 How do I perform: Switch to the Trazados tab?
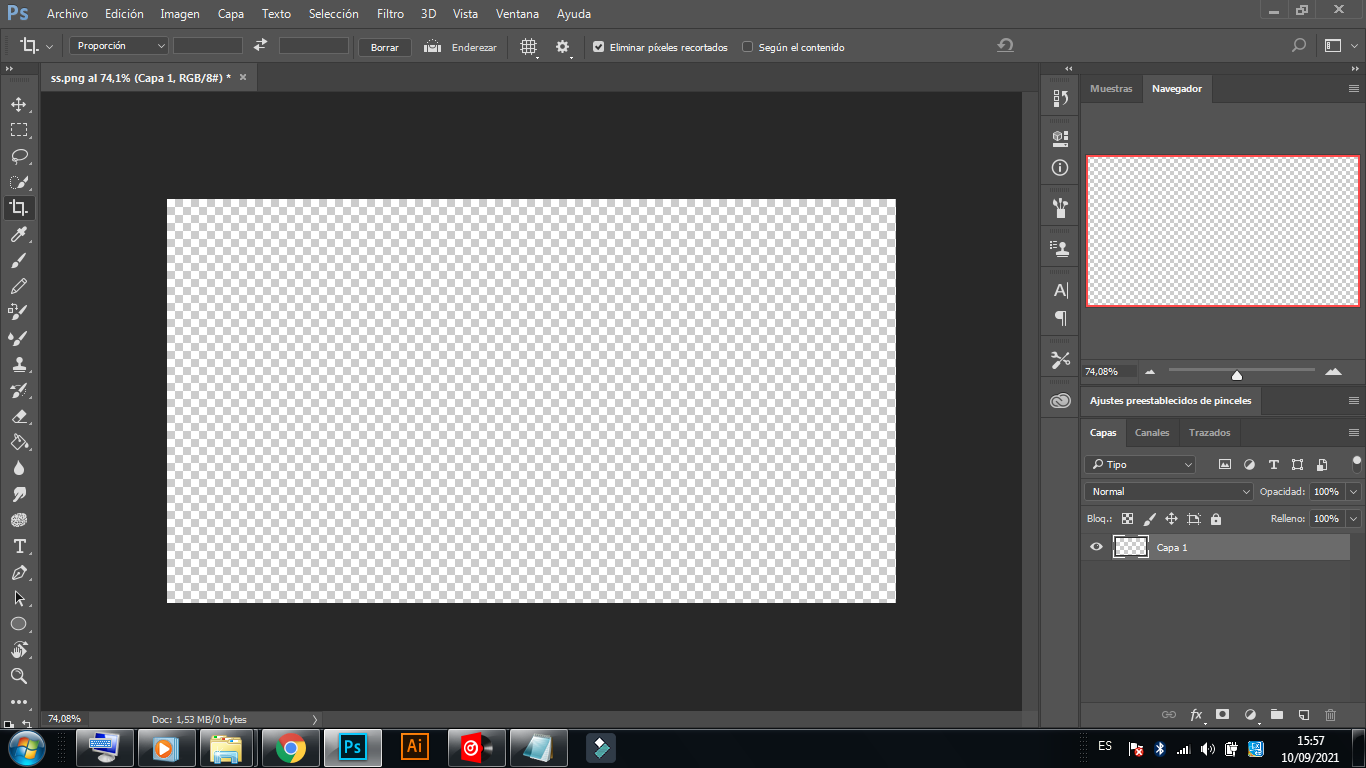pos(1210,433)
